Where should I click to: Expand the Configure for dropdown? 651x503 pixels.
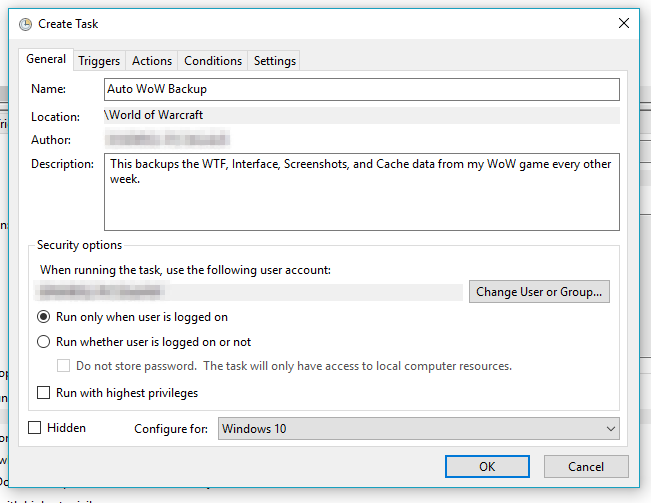click(418, 429)
